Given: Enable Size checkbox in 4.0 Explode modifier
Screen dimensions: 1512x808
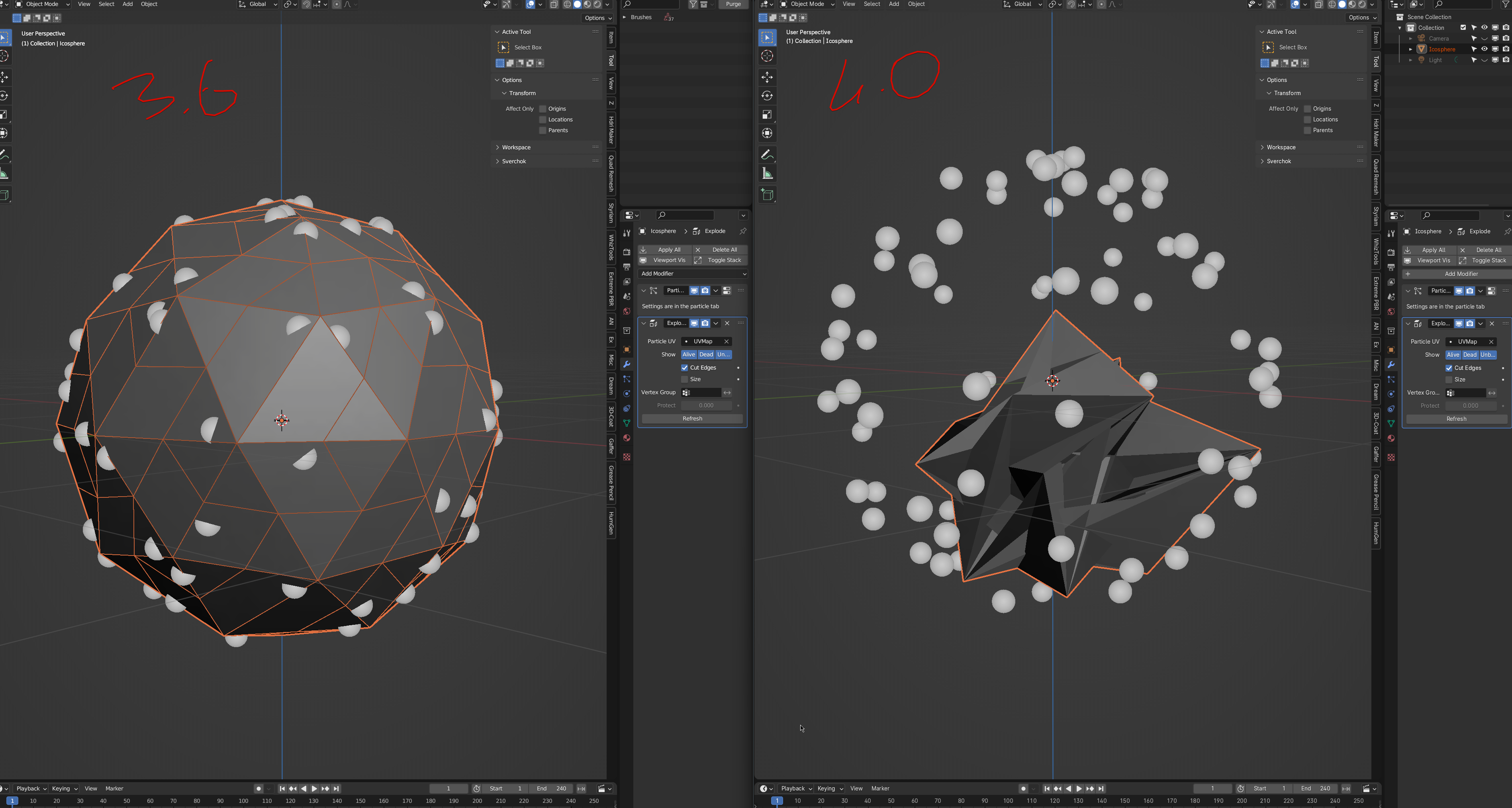Looking at the screenshot, I should point(1449,380).
